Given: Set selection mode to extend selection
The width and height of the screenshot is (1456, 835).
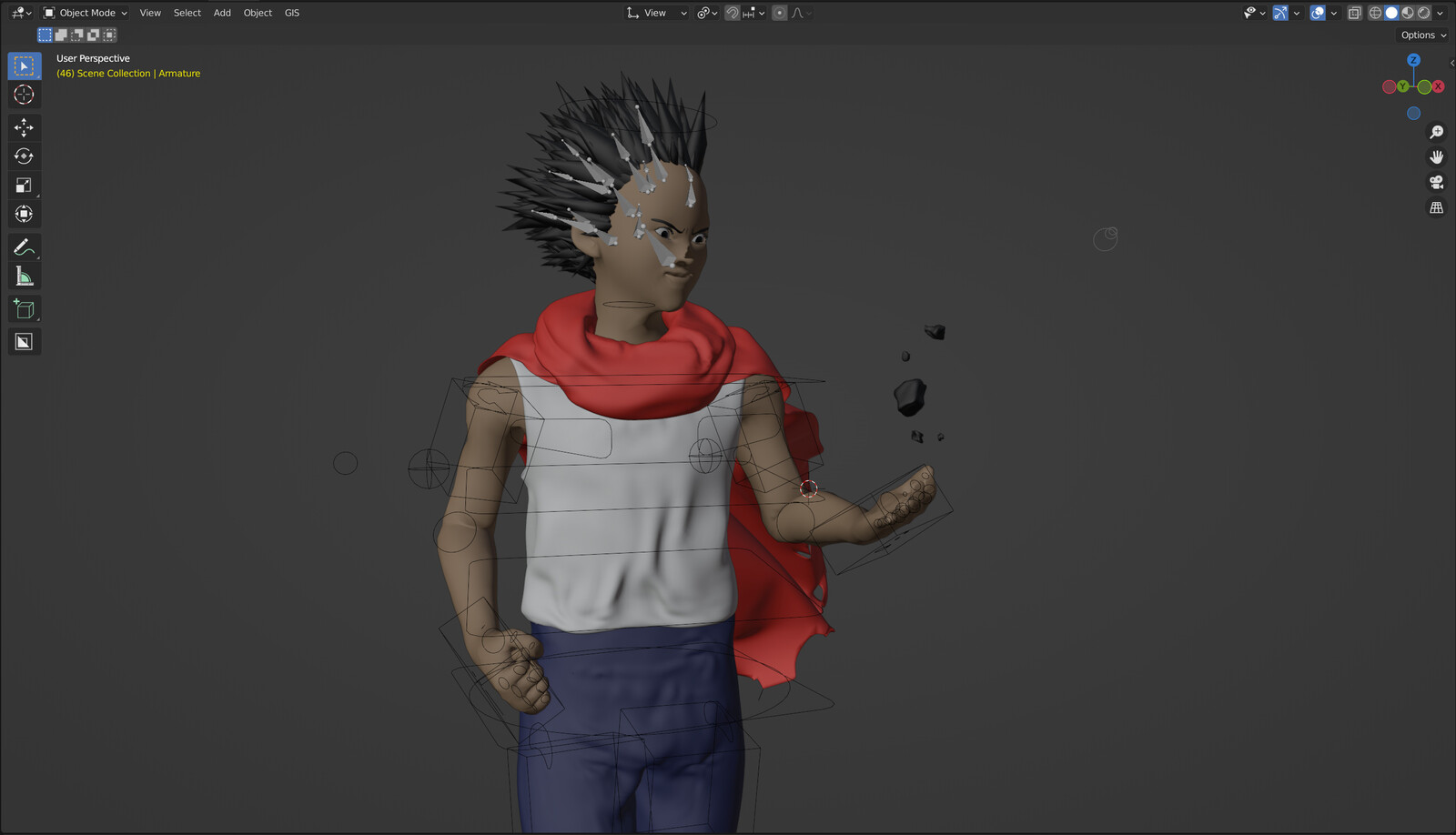Looking at the screenshot, I should point(60,35).
